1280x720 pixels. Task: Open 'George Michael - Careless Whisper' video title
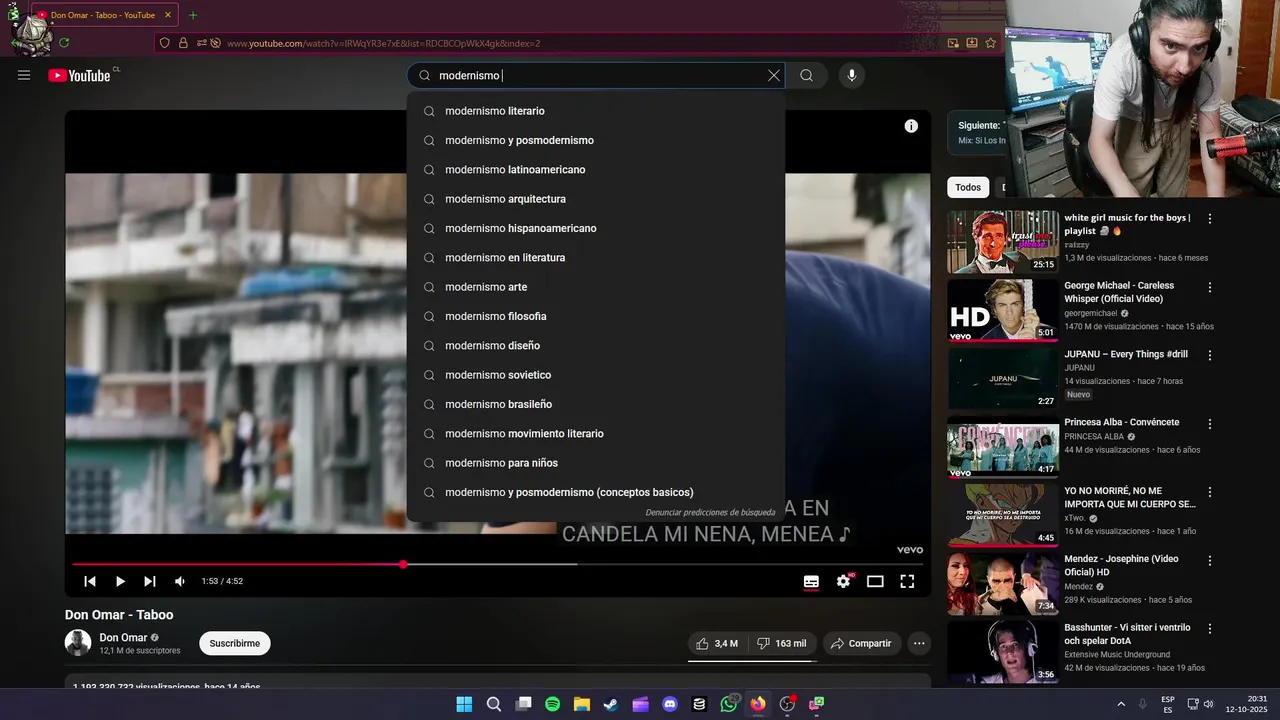coord(1119,292)
